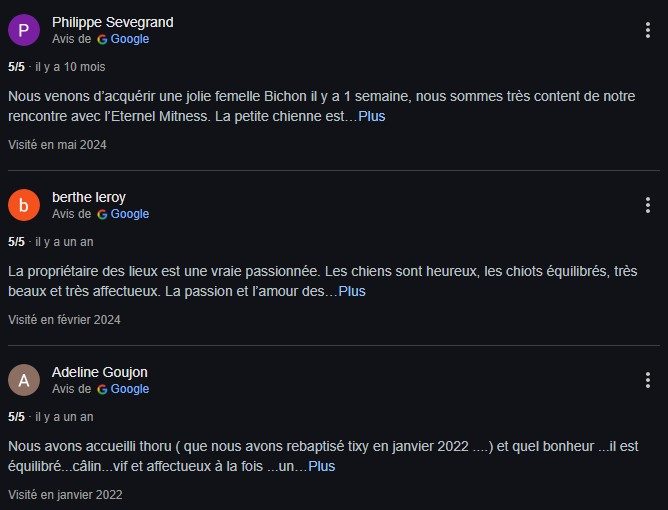Expand Adeline Goujon's review with Plus
668x510 pixels.
coord(321,466)
